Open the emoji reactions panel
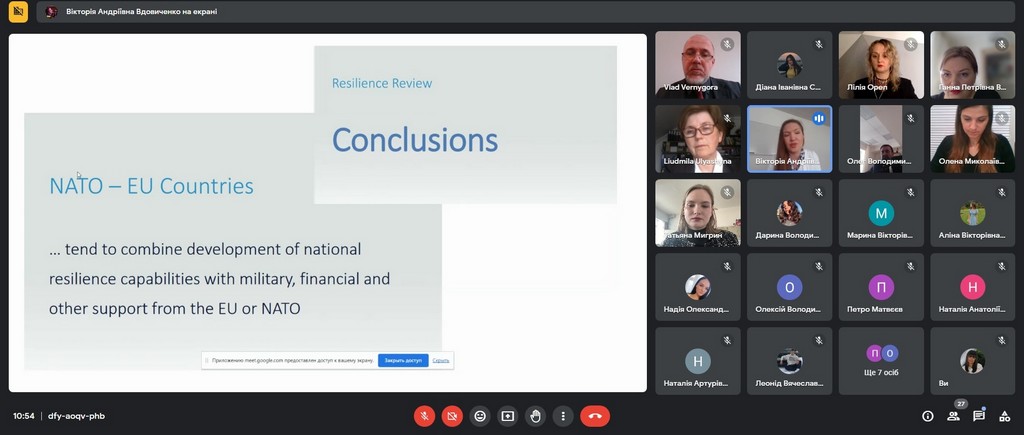1024x435 pixels. pyautogui.click(x=480, y=416)
